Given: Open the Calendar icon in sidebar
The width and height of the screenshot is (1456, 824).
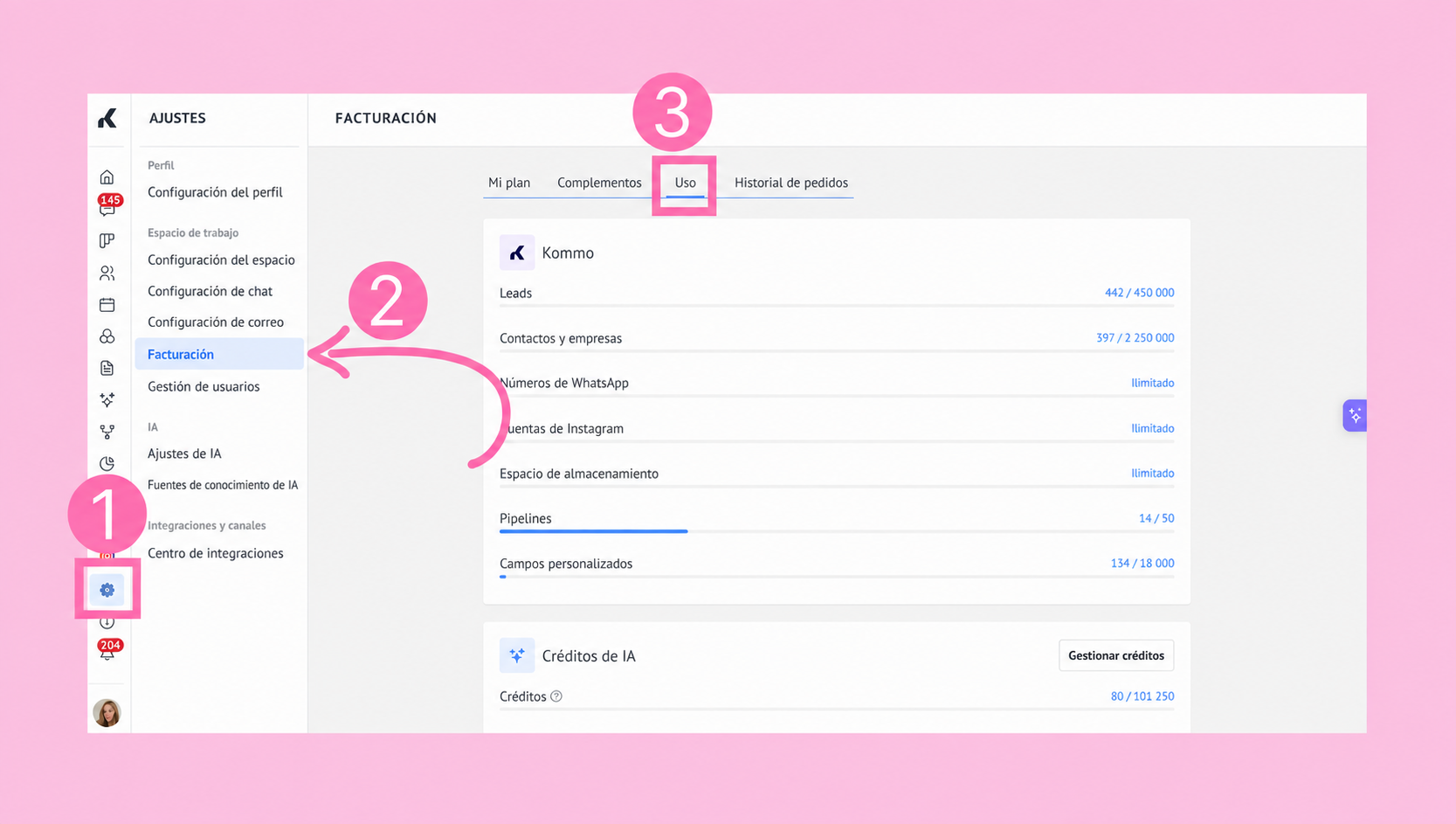Looking at the screenshot, I should tap(107, 305).
